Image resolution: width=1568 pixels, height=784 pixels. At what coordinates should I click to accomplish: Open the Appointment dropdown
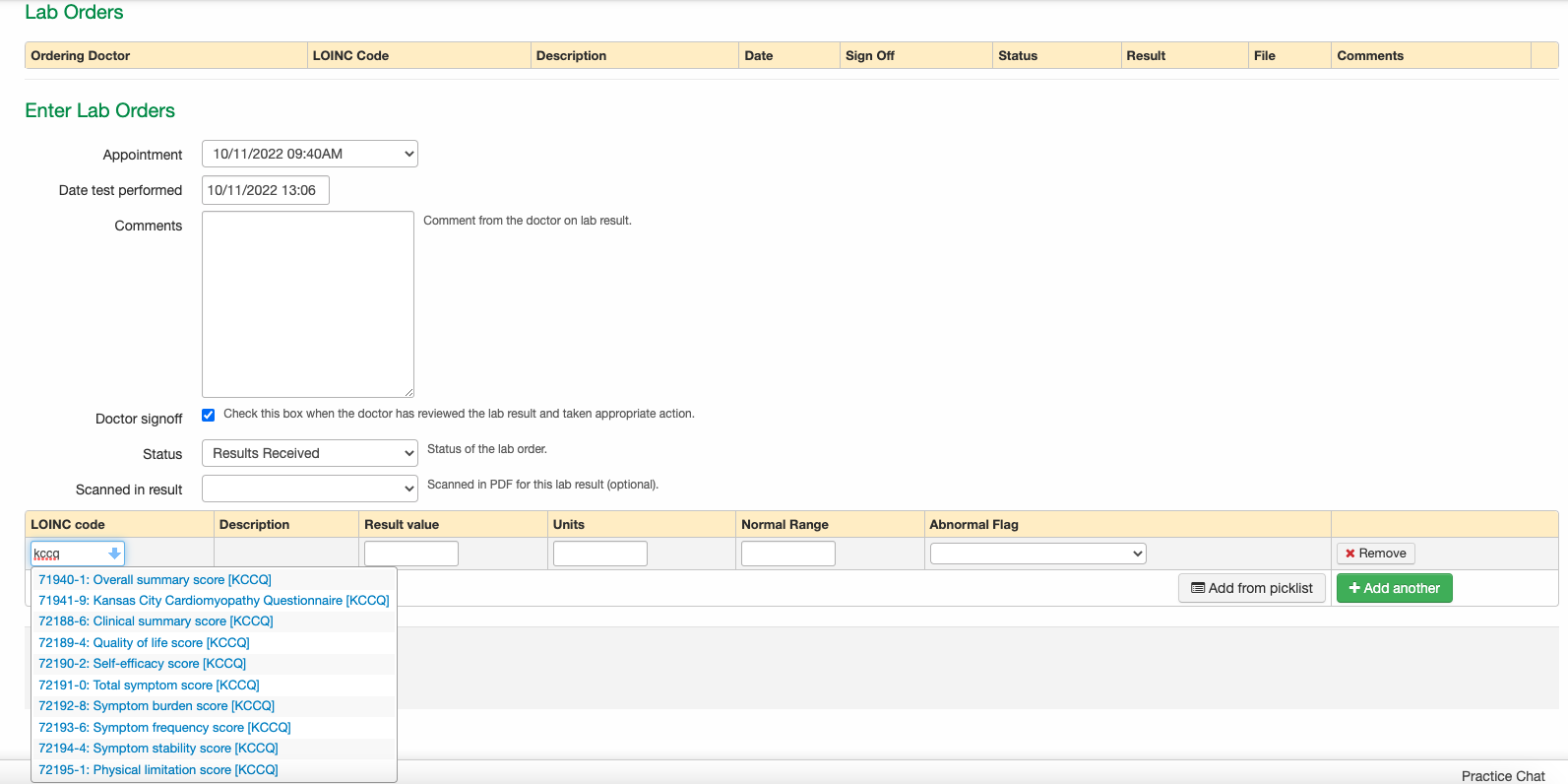(x=310, y=154)
